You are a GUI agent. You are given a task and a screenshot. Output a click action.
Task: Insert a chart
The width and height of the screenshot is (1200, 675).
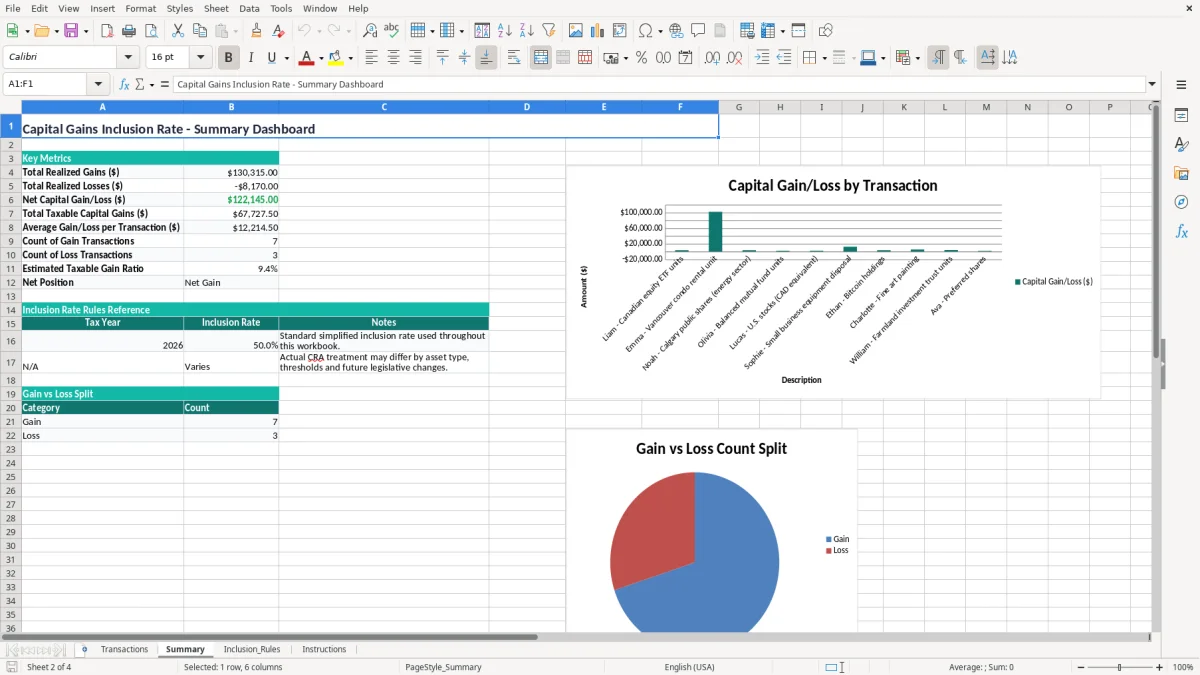point(598,31)
